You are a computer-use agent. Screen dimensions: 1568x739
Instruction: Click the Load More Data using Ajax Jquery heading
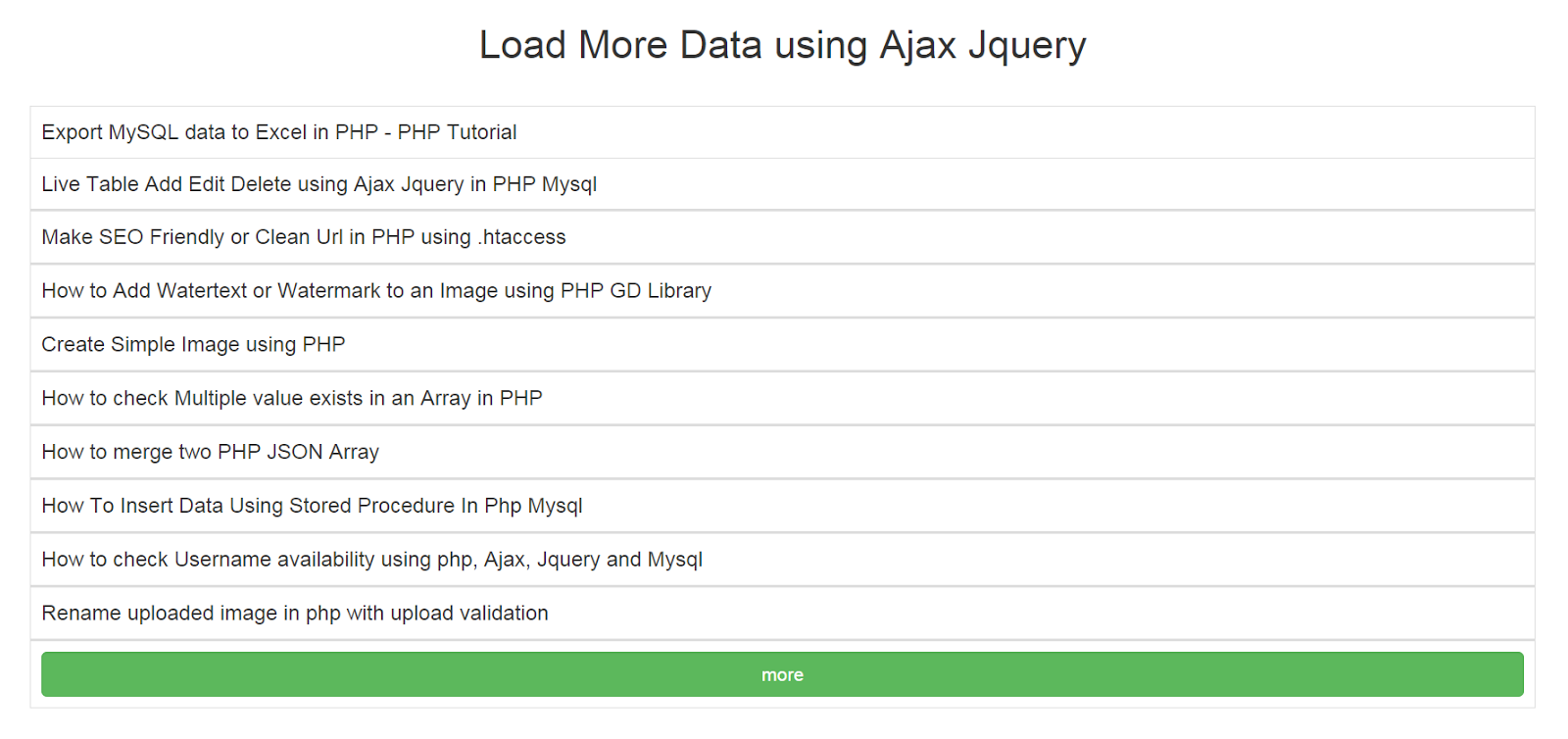click(x=782, y=45)
